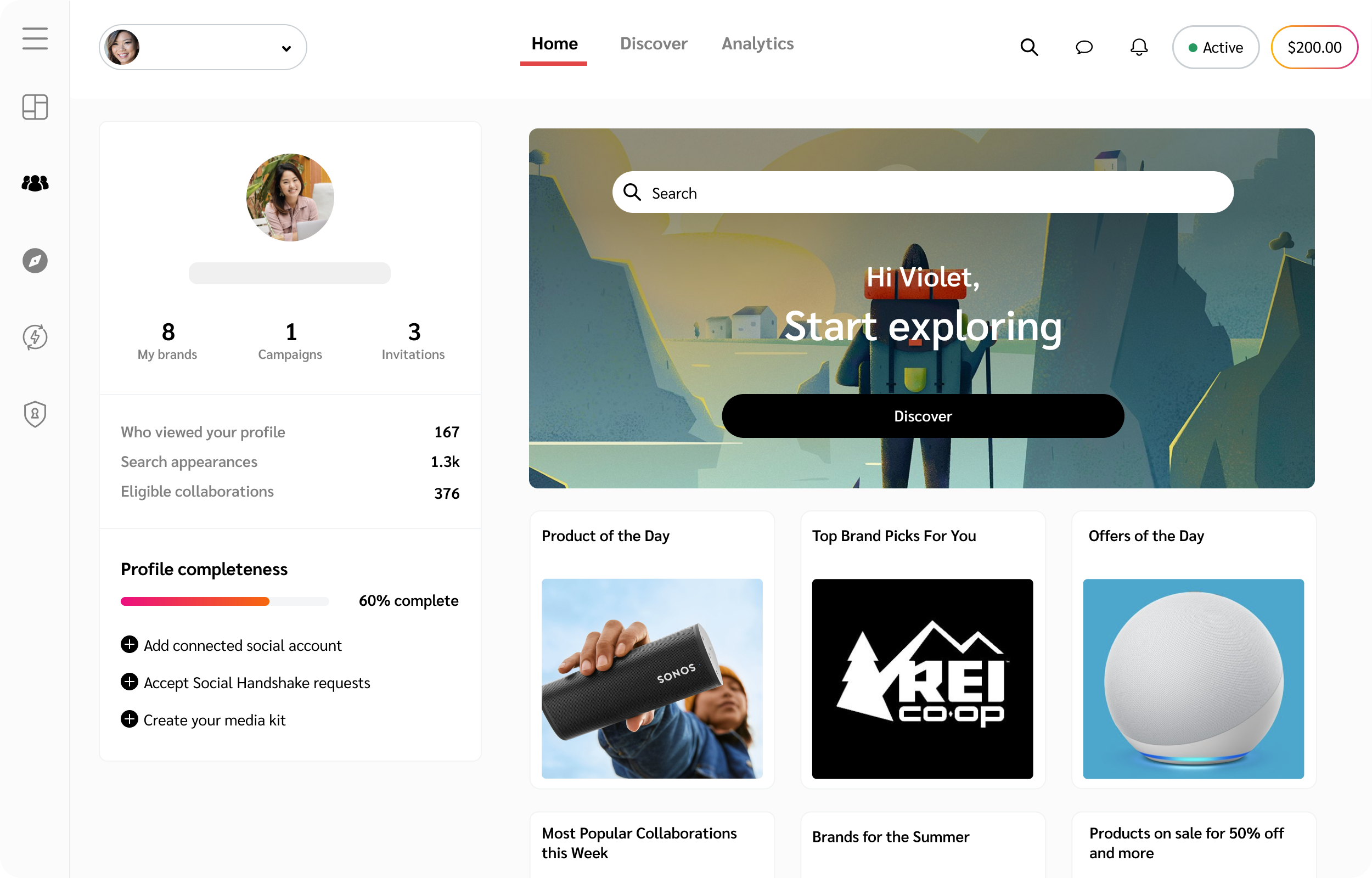Open the hamburger menu
This screenshot has width=1372, height=878.
(35, 39)
